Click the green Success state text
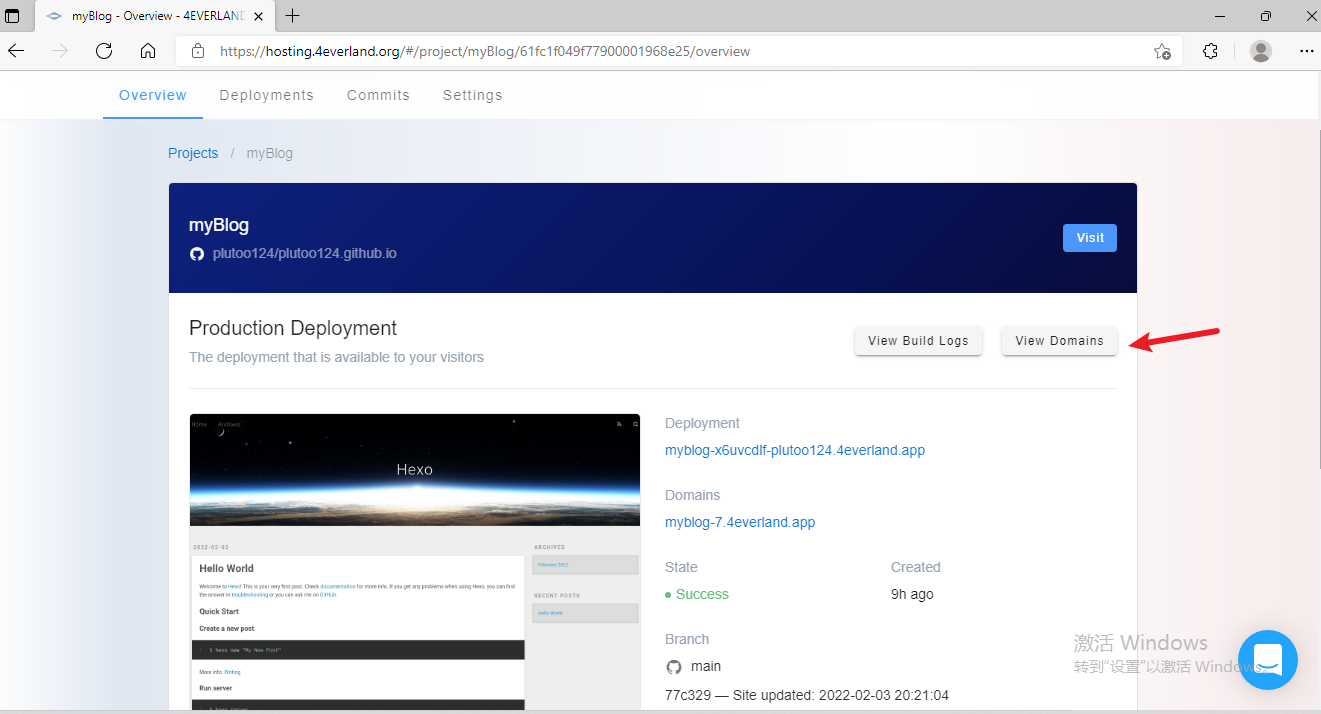Viewport: 1321px width, 714px height. click(x=702, y=594)
